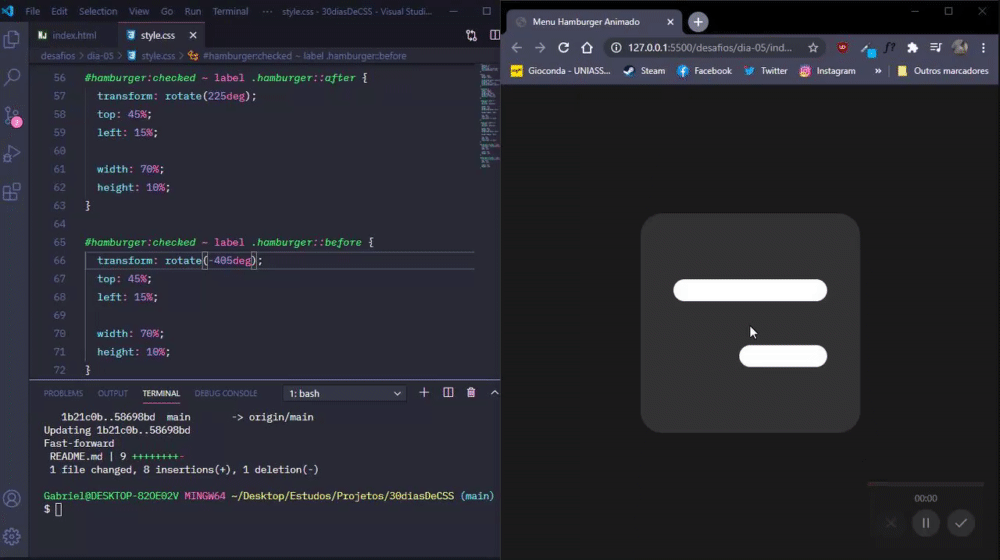The width and height of the screenshot is (1000, 560).
Task: Open the View menu
Action: click(x=139, y=11)
